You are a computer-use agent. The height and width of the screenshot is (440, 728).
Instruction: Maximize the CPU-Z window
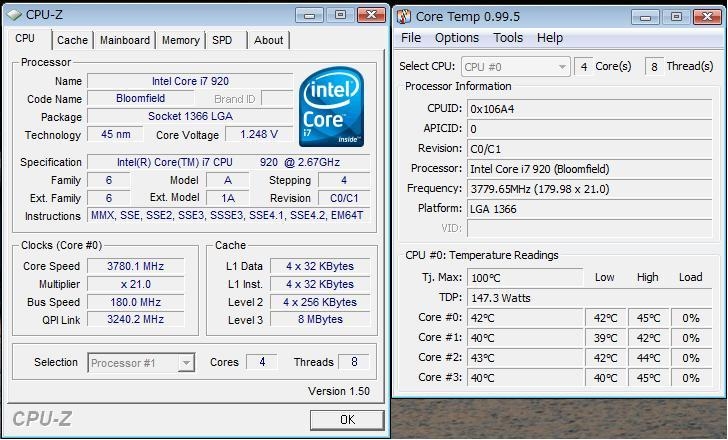[340, 15]
